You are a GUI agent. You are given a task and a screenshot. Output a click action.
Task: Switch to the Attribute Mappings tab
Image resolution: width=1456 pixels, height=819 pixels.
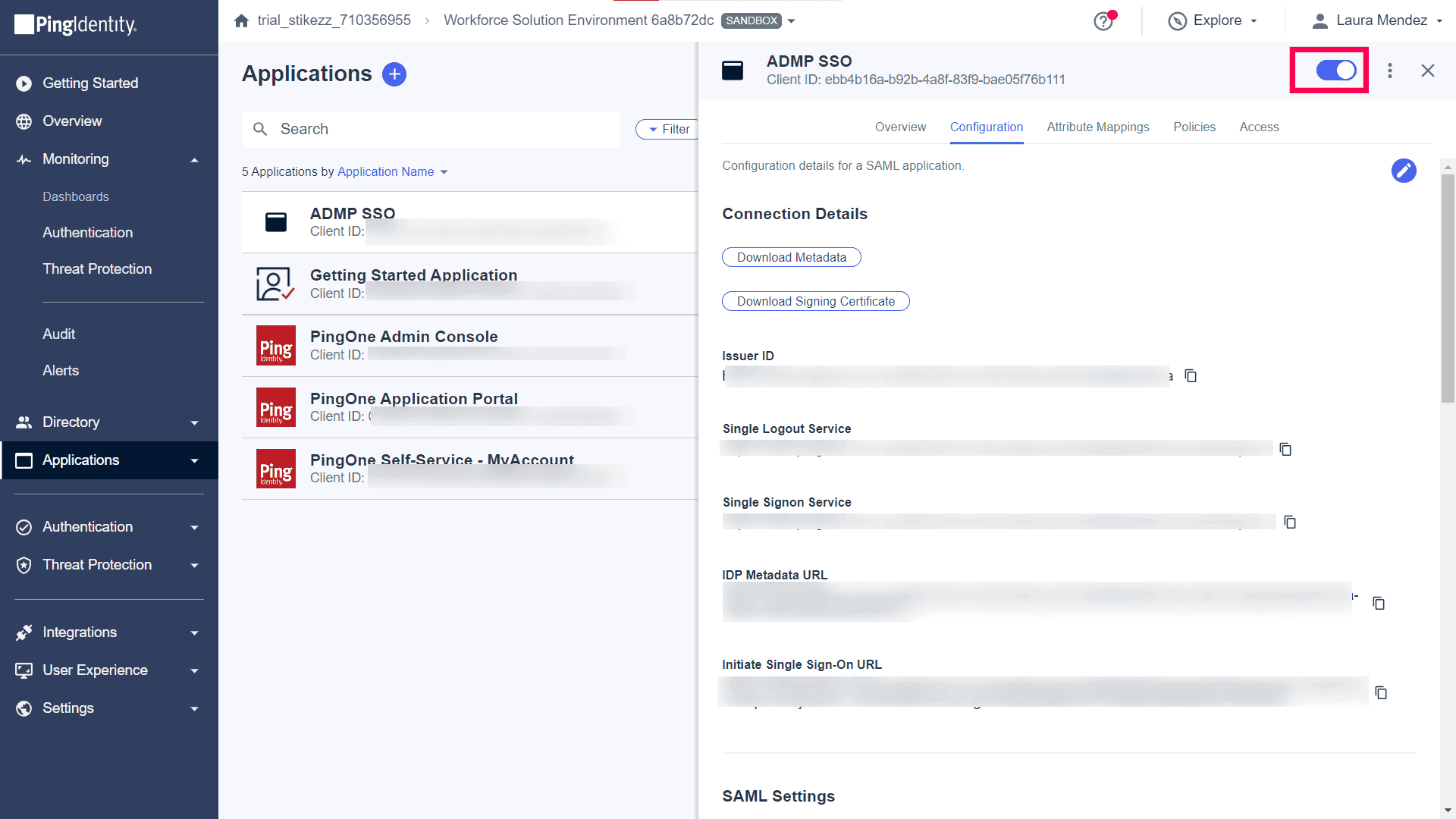1097,127
